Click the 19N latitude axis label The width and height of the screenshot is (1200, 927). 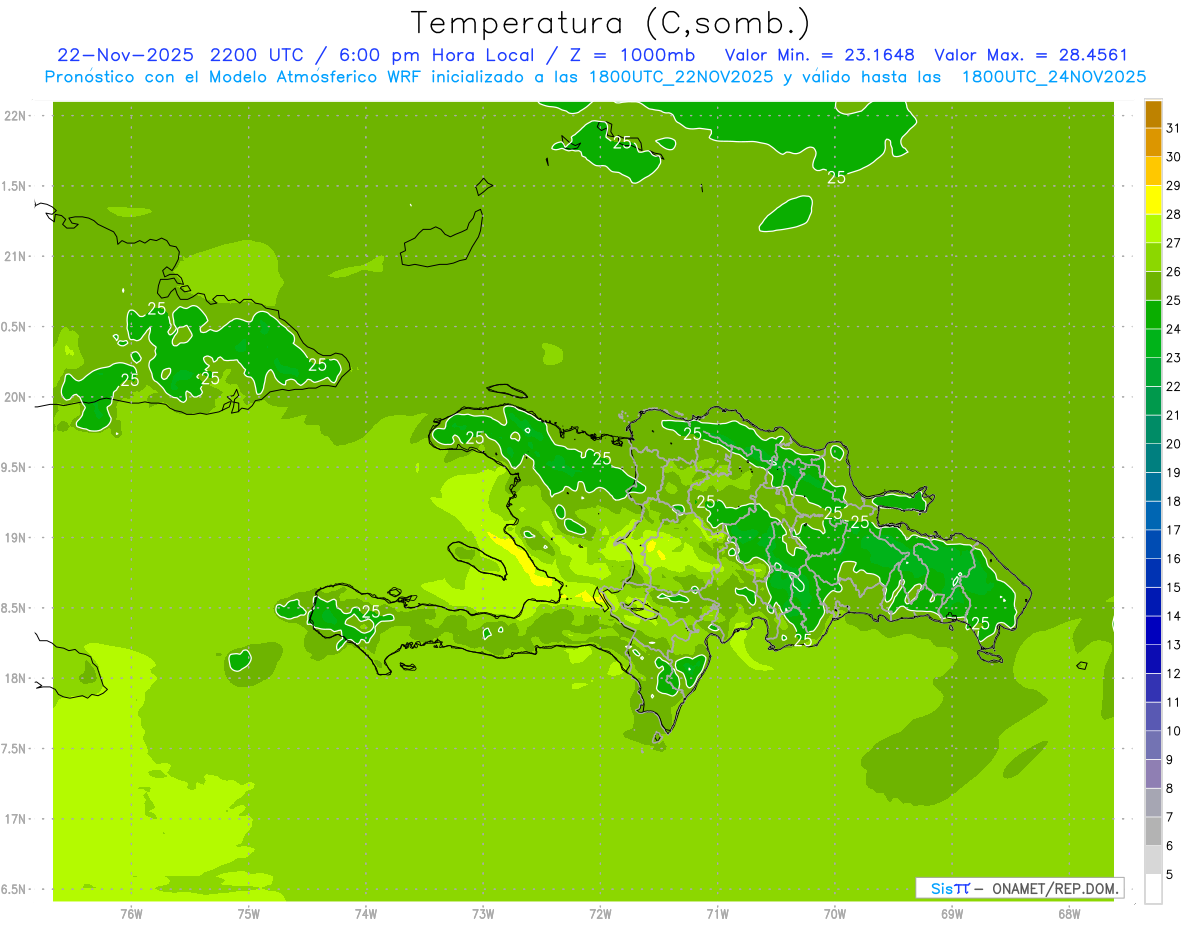pos(16,538)
